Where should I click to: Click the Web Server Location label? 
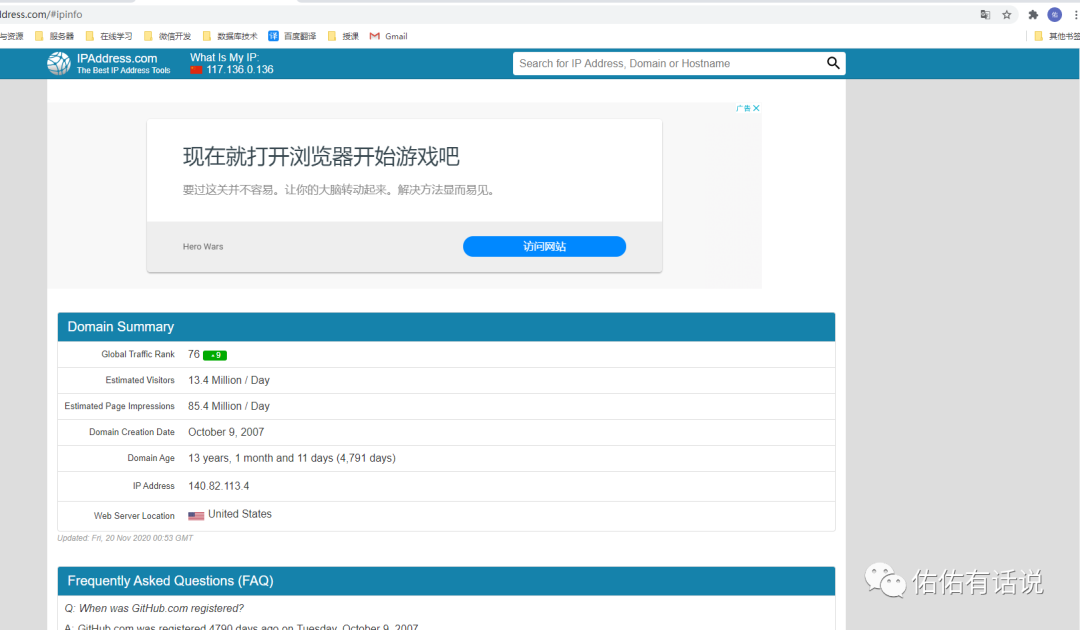coord(134,516)
